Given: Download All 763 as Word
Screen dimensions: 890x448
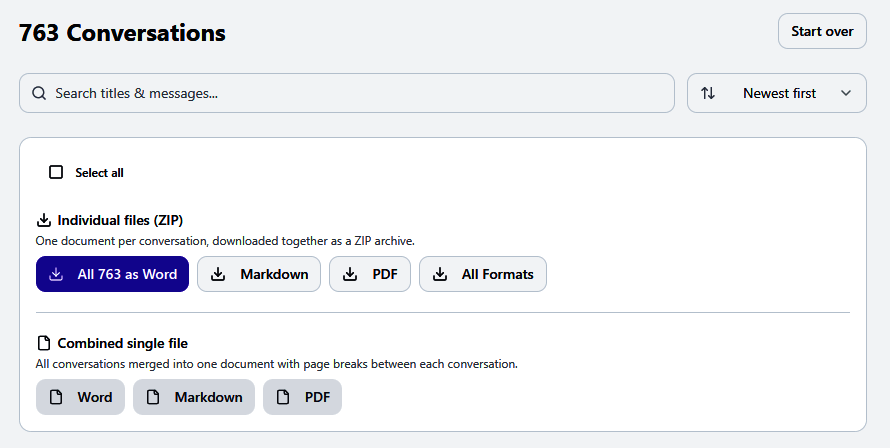Looking at the screenshot, I should [112, 274].
